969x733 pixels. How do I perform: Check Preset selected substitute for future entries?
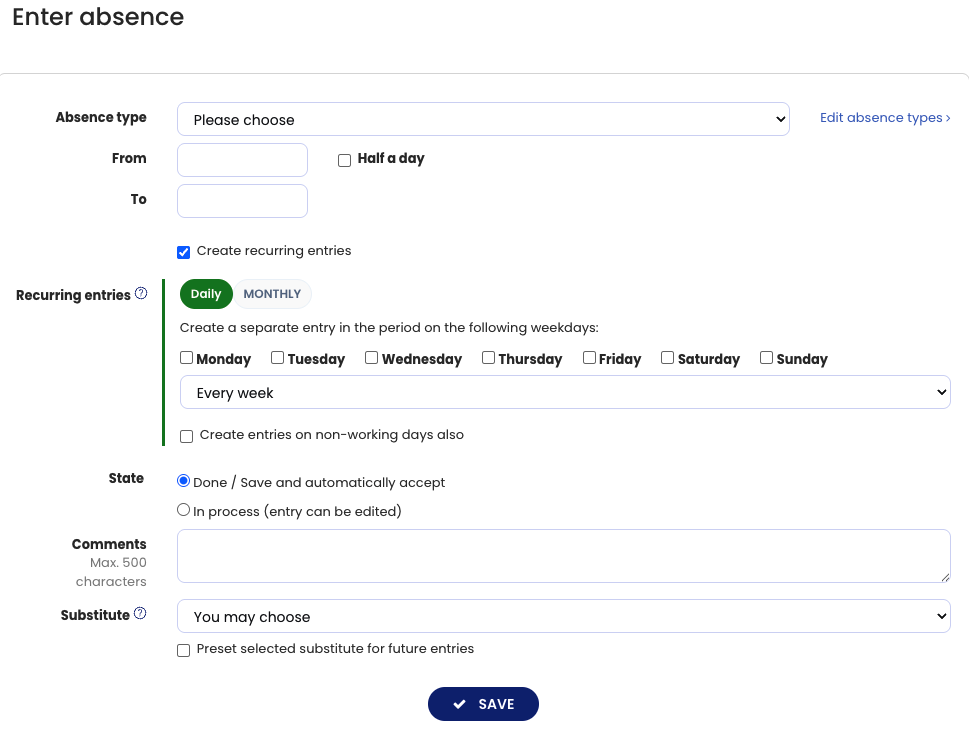183,650
